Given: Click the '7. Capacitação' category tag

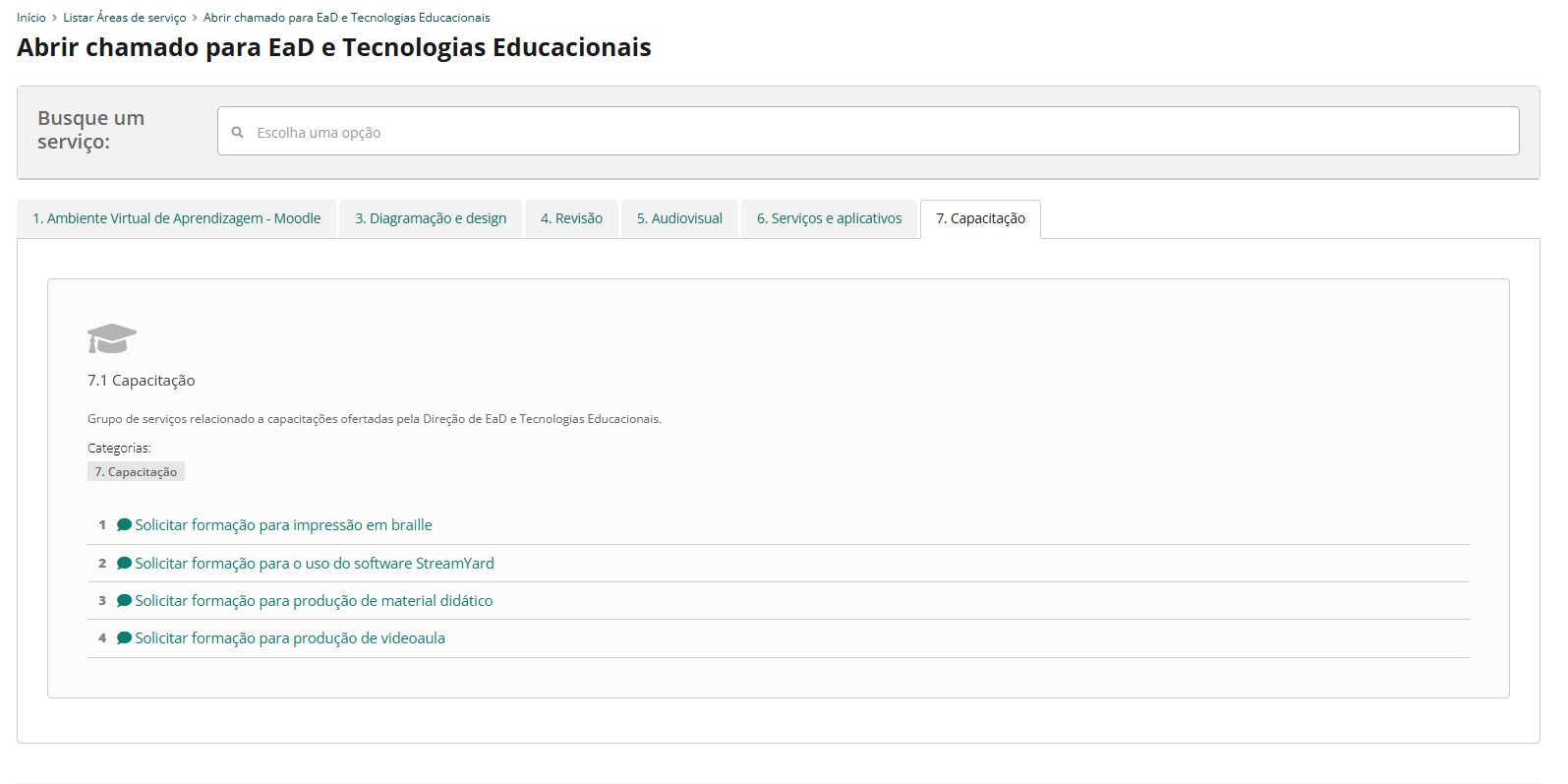Looking at the screenshot, I should [136, 472].
